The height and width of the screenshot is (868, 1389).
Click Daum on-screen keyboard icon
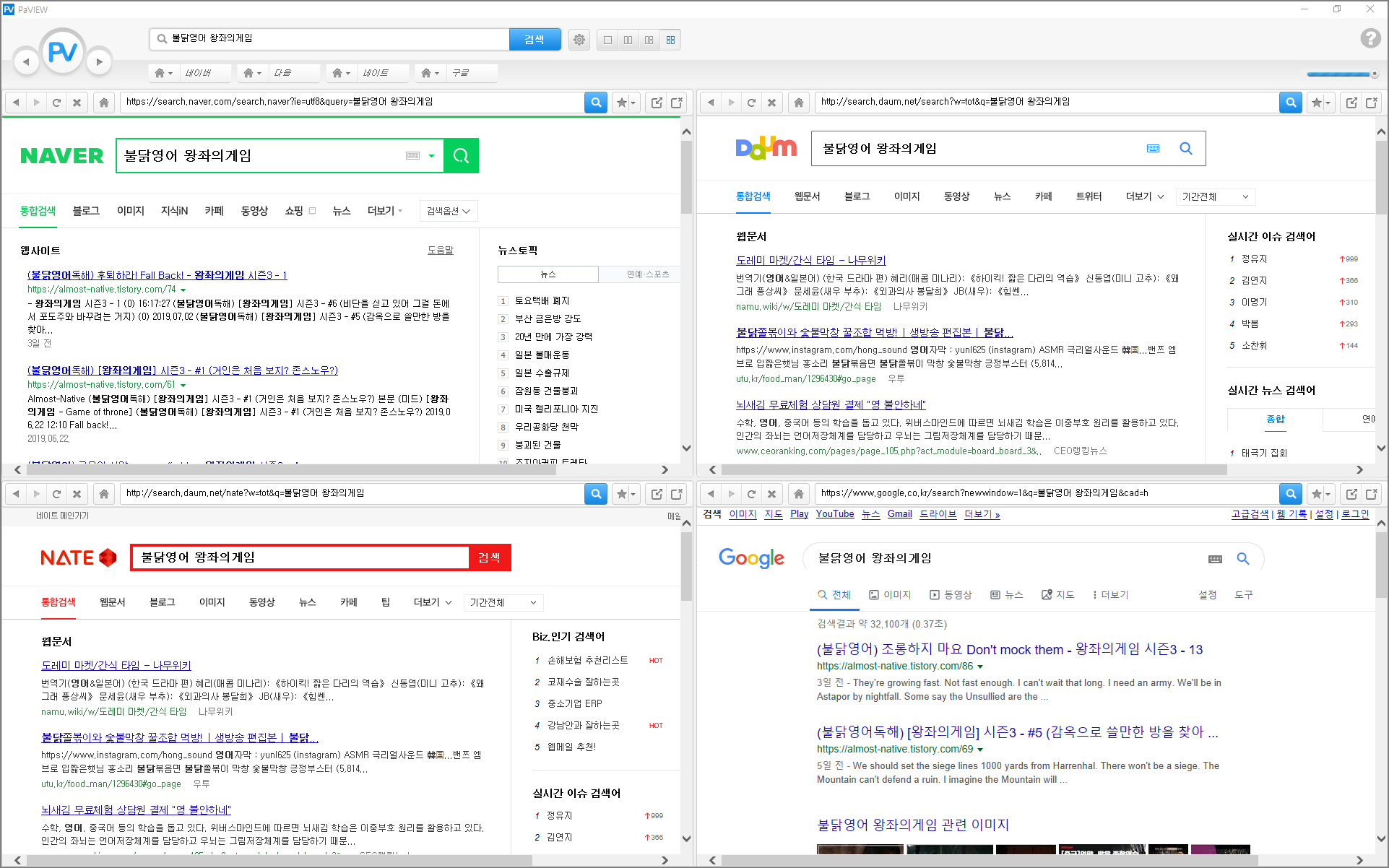coord(1153,148)
